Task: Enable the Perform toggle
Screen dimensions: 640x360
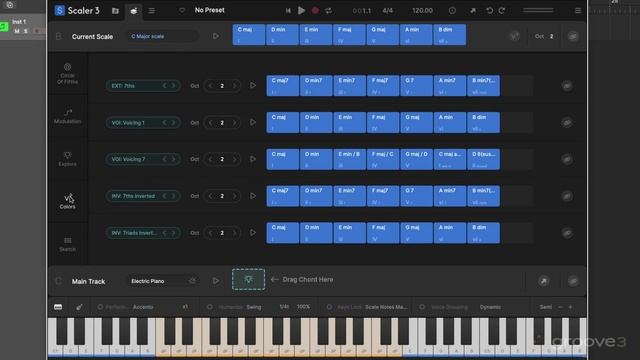Action: click(100, 307)
